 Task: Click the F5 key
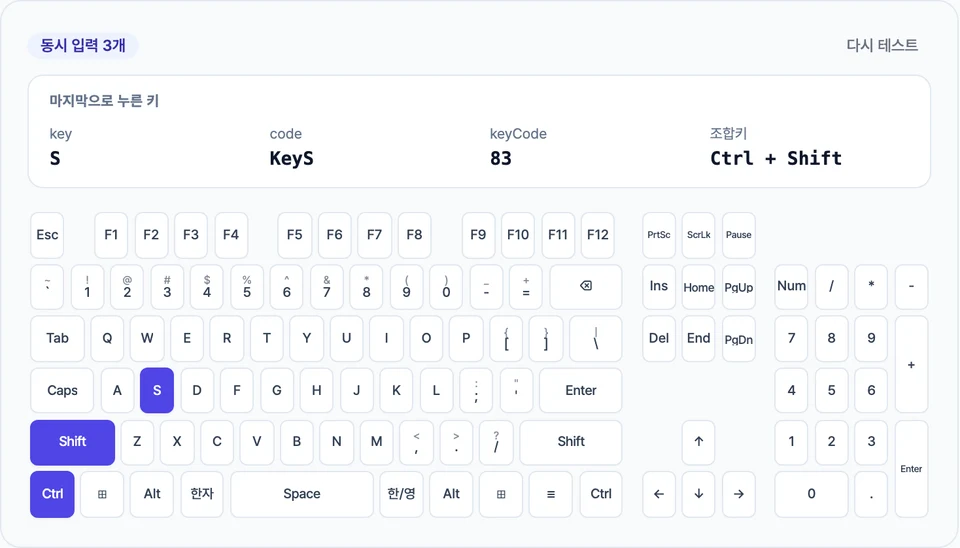pos(294,235)
